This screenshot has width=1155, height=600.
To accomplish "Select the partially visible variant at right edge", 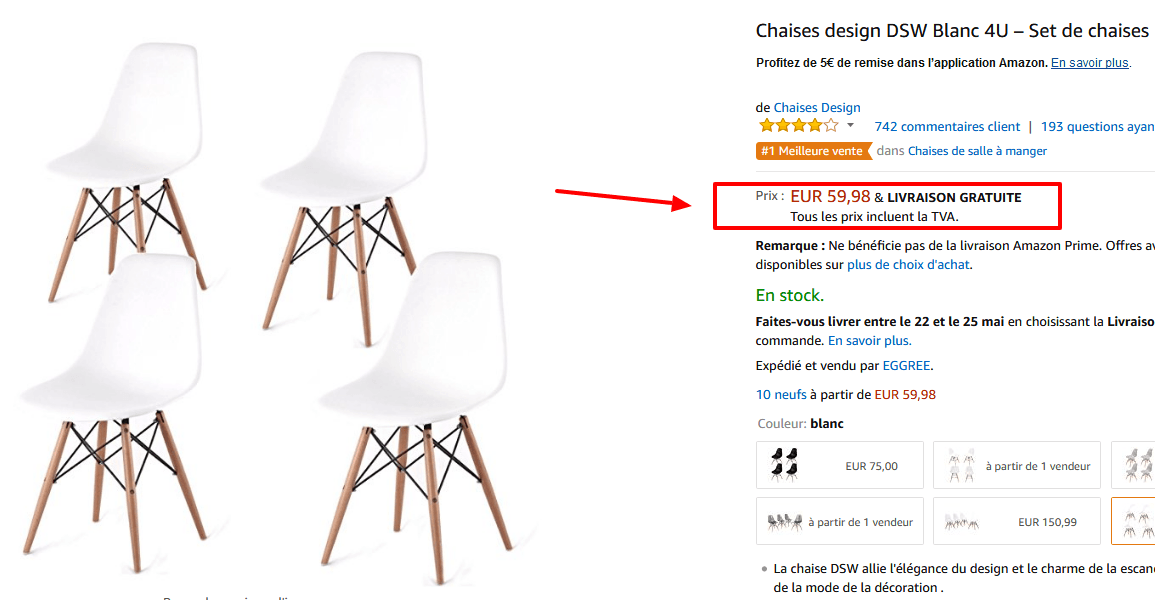I will [x=1140, y=465].
